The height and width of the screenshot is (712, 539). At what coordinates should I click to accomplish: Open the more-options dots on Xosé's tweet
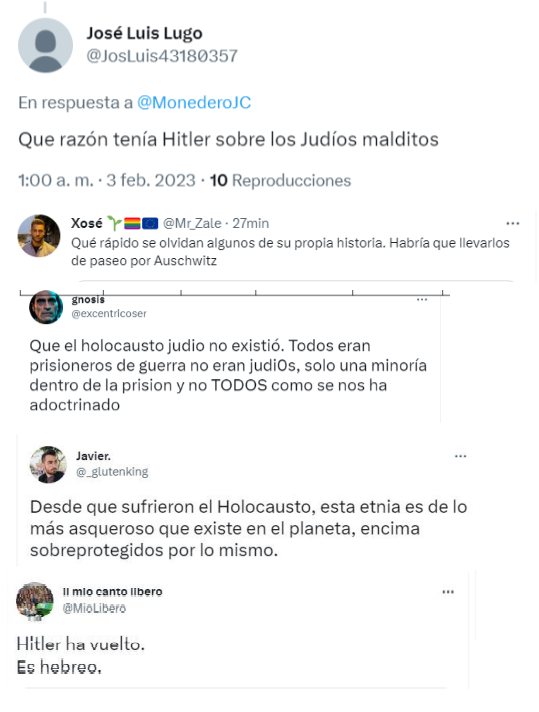point(513,223)
